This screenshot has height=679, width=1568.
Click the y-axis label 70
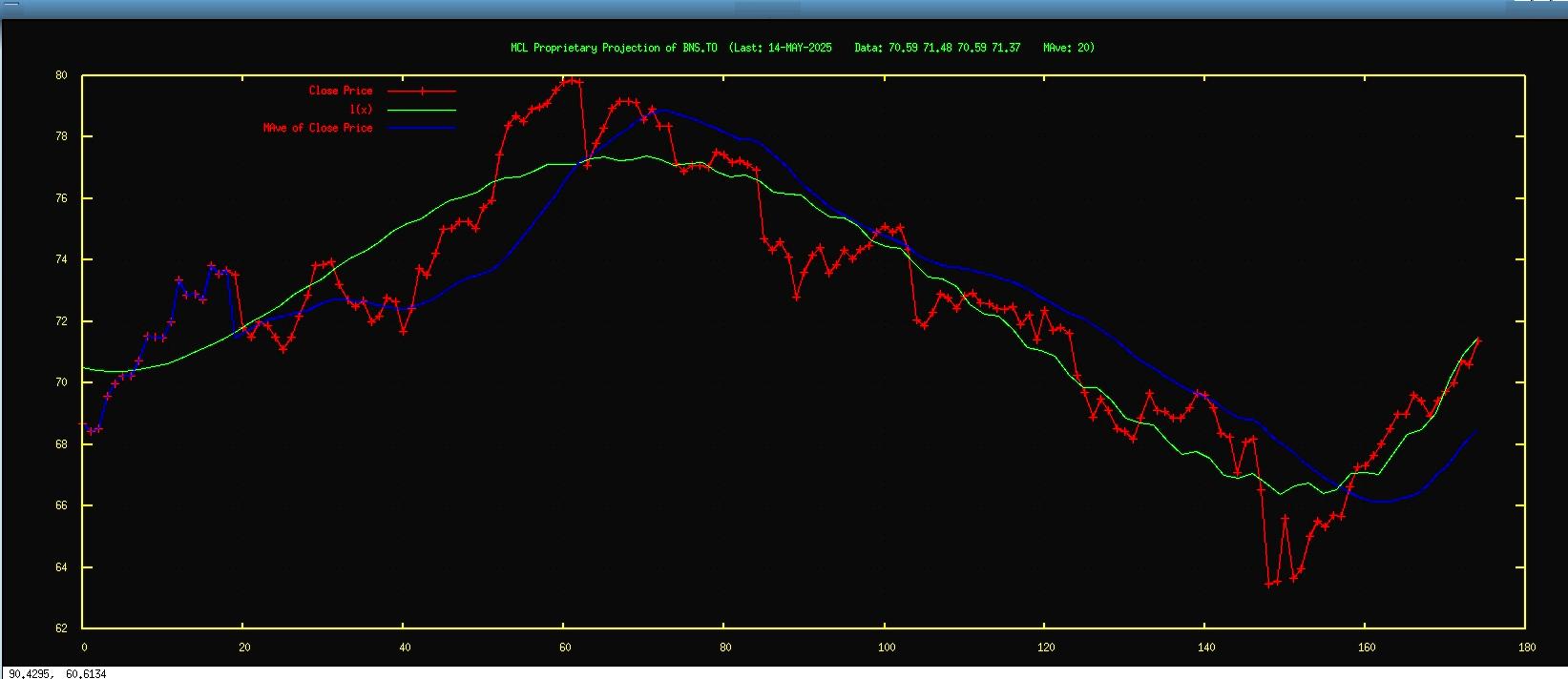[62, 382]
